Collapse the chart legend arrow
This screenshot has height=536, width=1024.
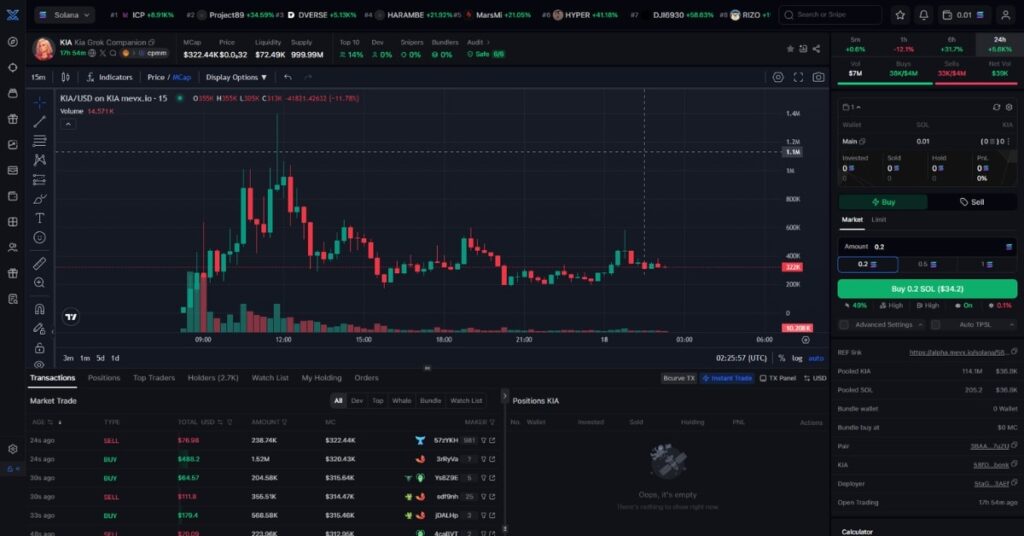point(68,124)
